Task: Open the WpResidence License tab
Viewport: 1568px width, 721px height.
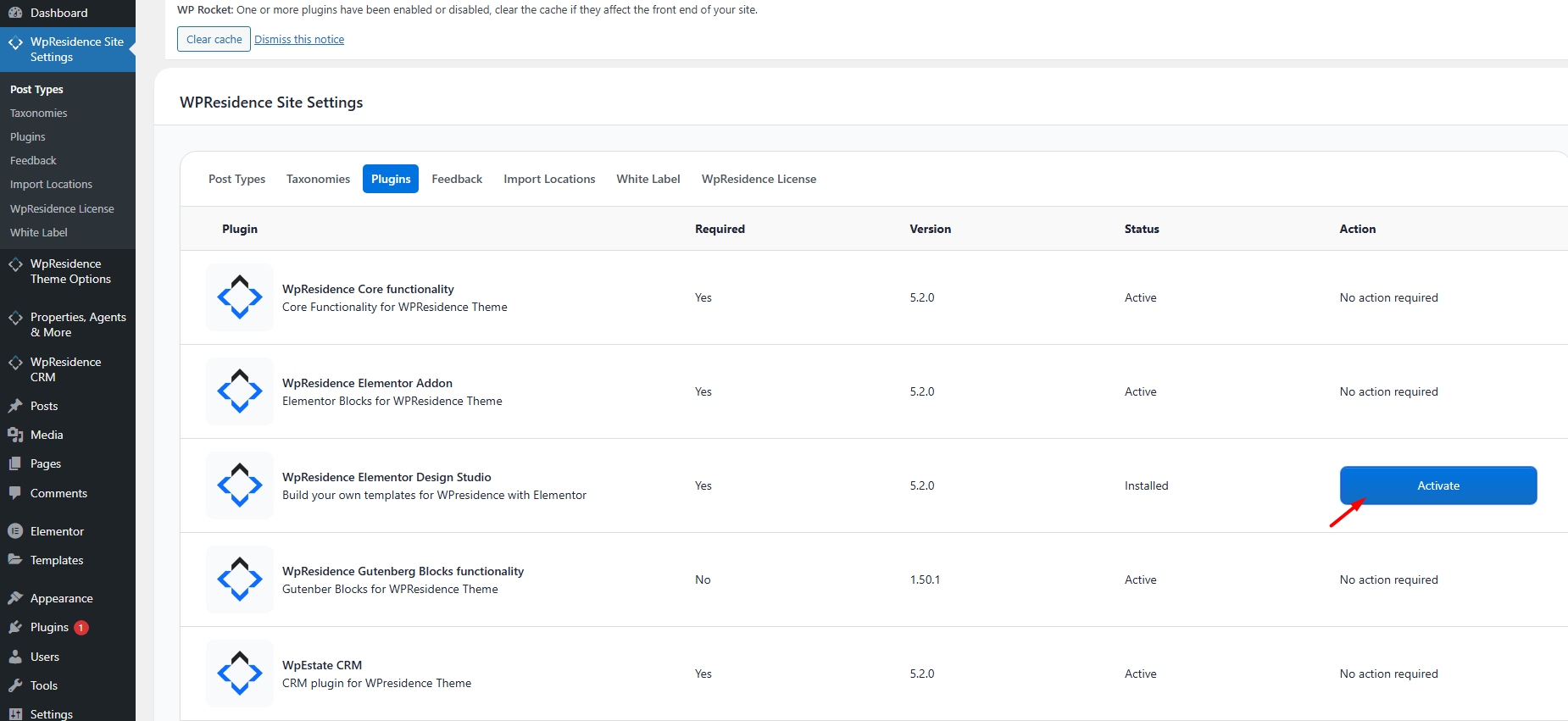Action: click(759, 179)
